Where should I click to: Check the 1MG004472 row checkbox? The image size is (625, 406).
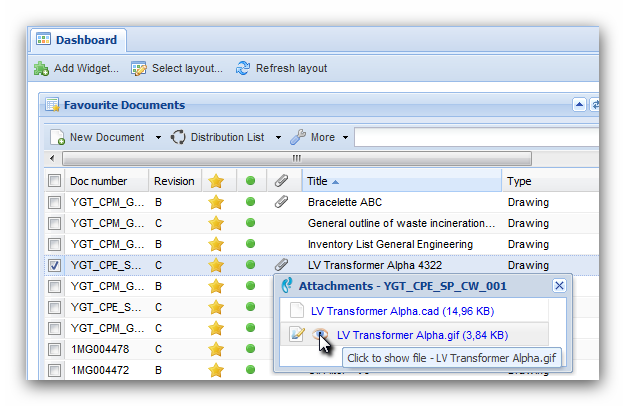point(55,370)
